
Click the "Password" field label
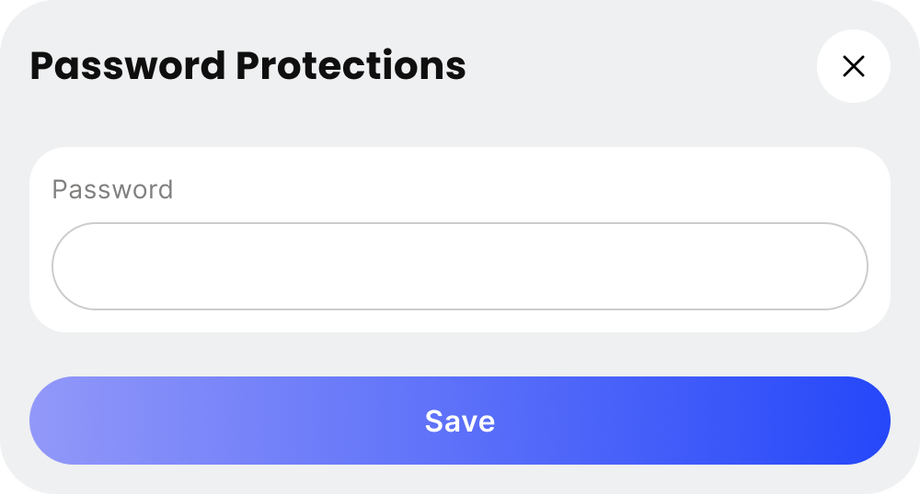(x=112, y=189)
